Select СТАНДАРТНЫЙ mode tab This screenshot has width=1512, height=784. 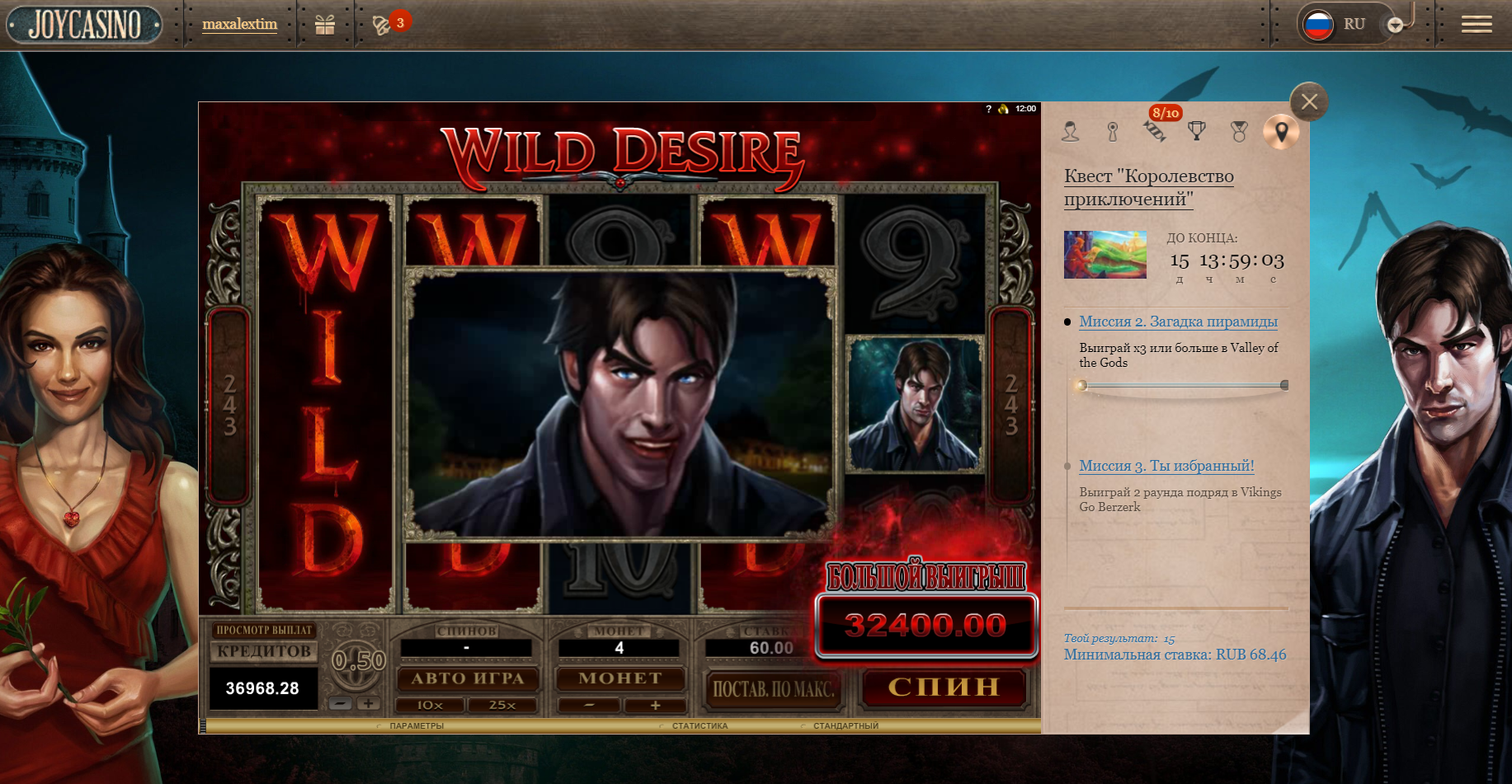pyautogui.click(x=845, y=726)
